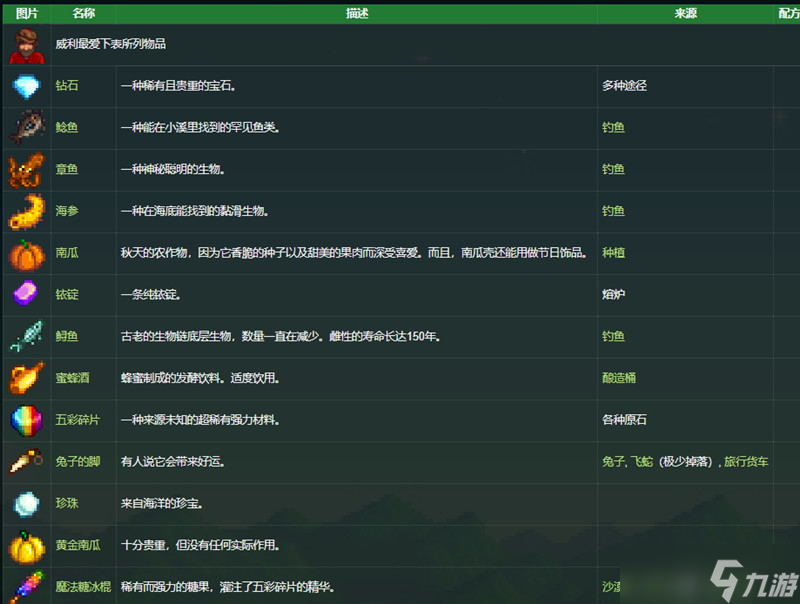Open the 蜜蜂酒 item link
Screen dimensions: 800x604
pyautogui.click(x=72, y=378)
